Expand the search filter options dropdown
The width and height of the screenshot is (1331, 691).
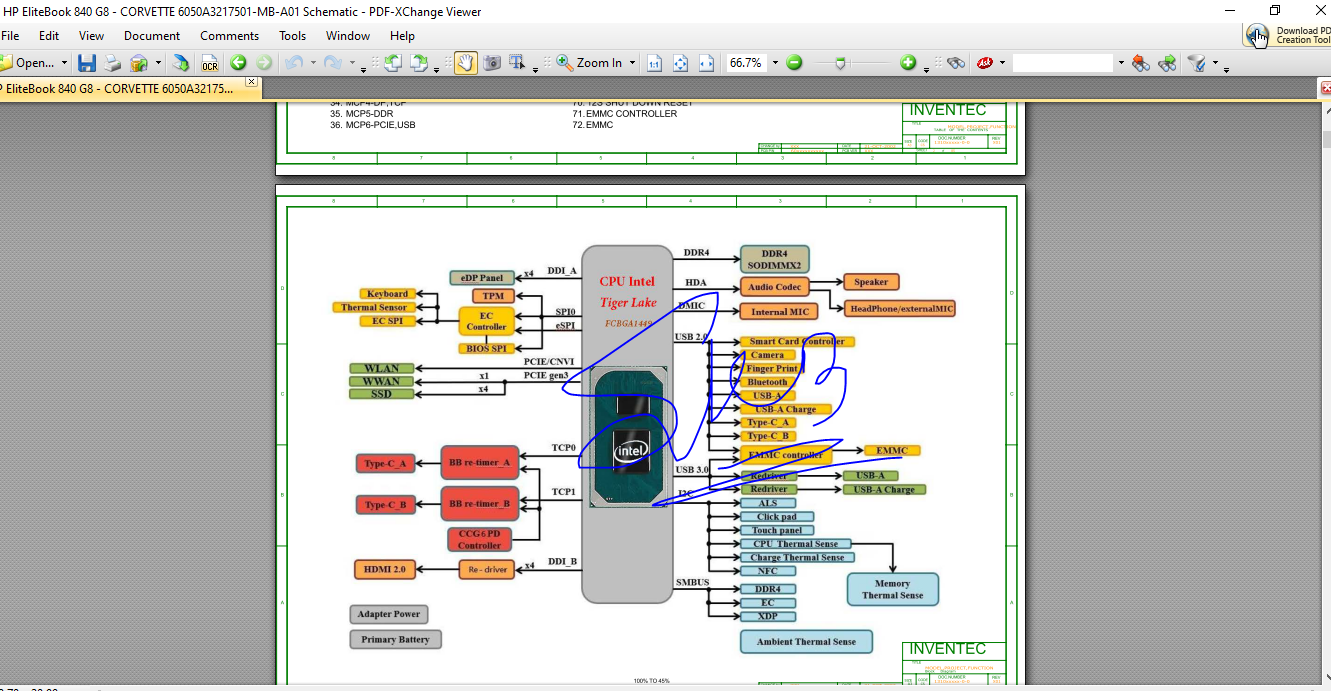1215,63
